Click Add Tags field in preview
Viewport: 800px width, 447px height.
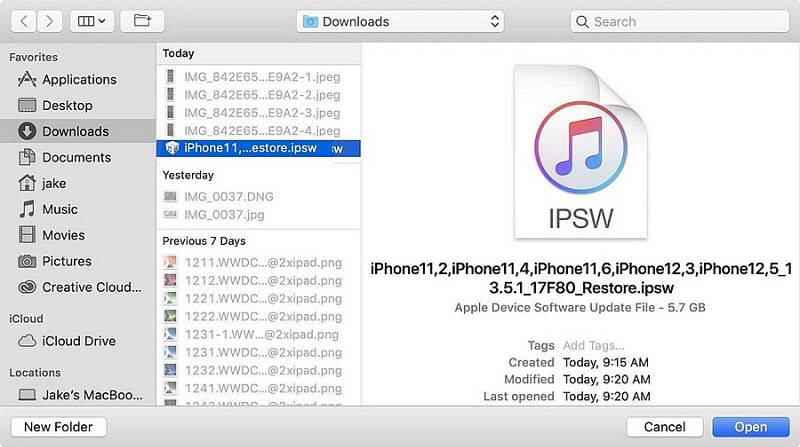point(593,345)
